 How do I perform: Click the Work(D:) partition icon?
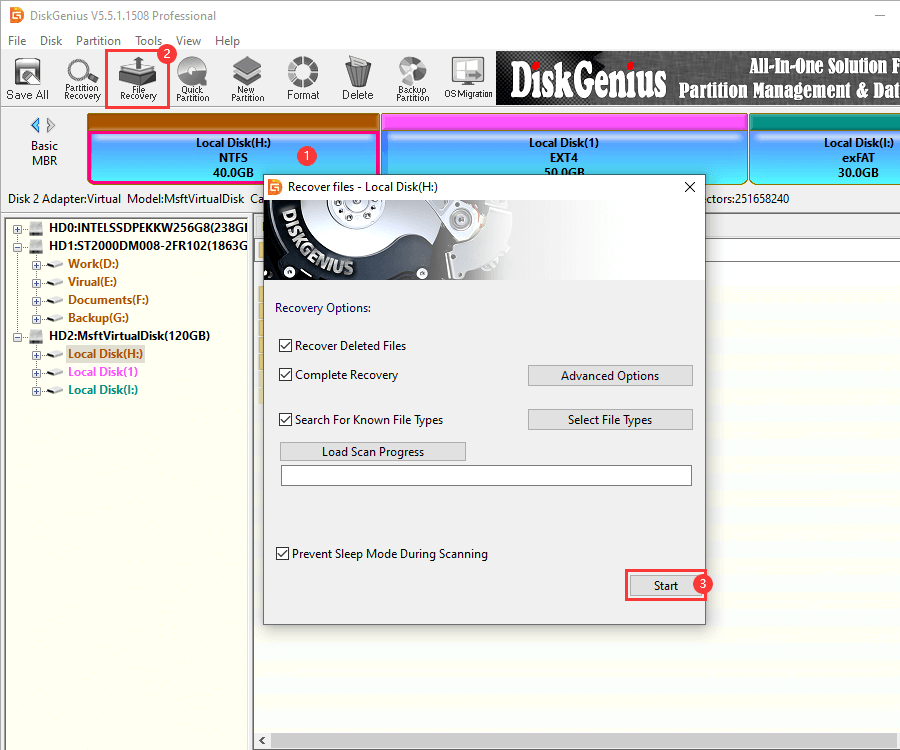point(55,265)
